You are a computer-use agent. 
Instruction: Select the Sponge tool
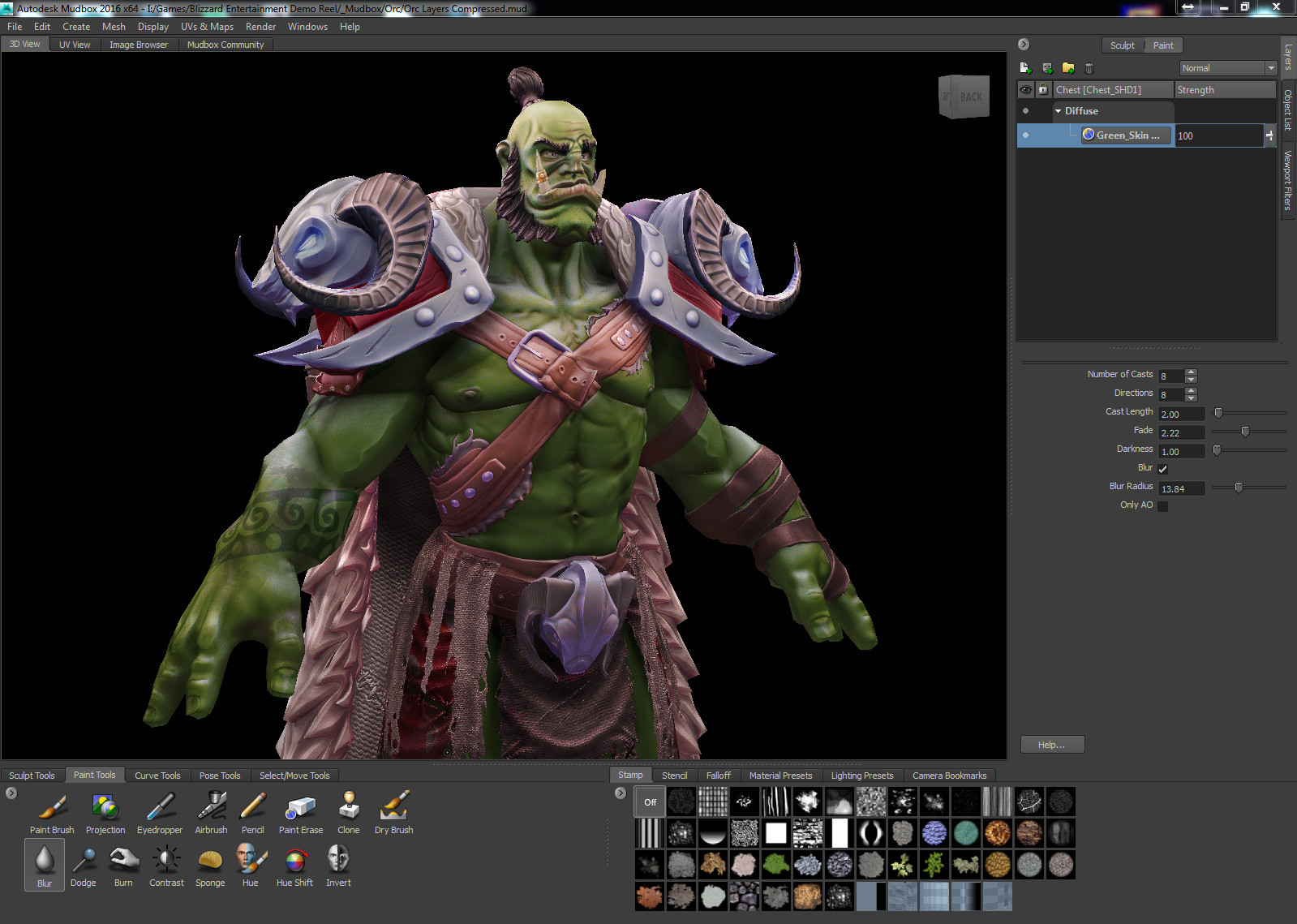pos(210,865)
